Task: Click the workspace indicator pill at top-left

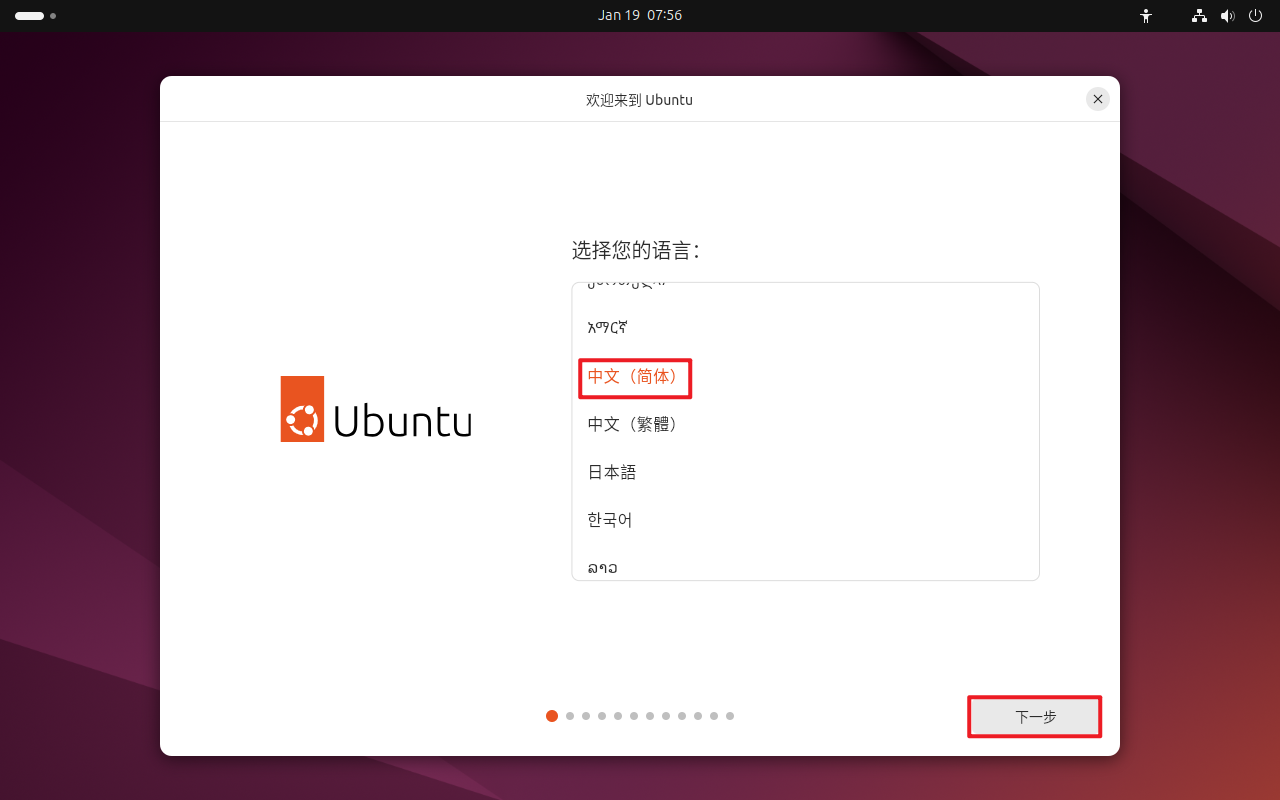Action: point(29,16)
